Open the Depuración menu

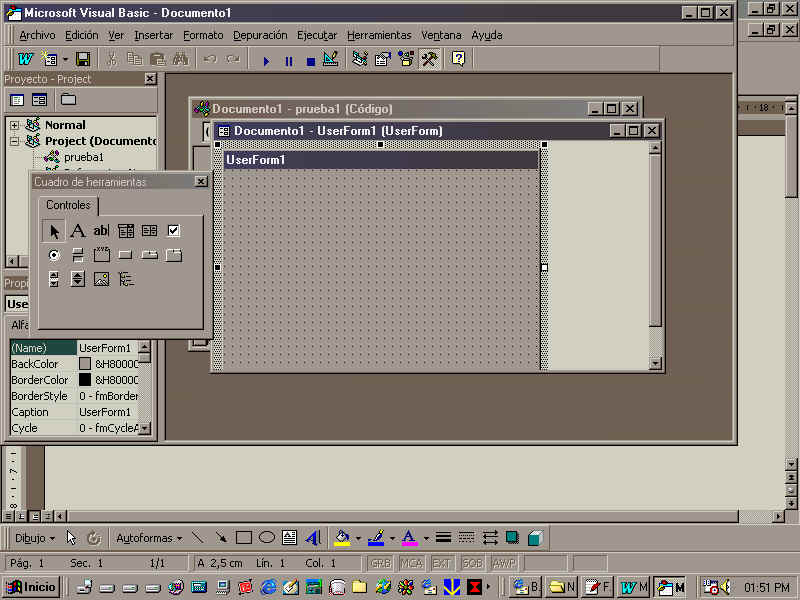(x=260, y=35)
